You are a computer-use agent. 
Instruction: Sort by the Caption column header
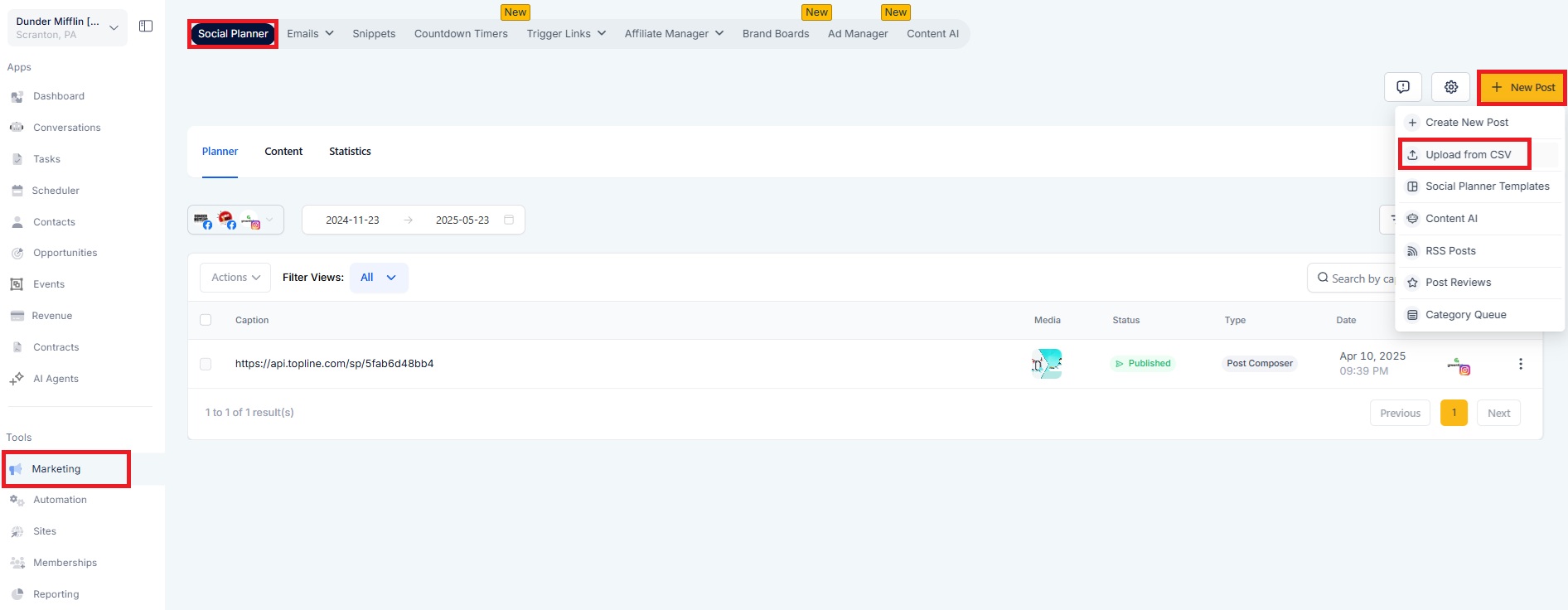[x=252, y=320]
